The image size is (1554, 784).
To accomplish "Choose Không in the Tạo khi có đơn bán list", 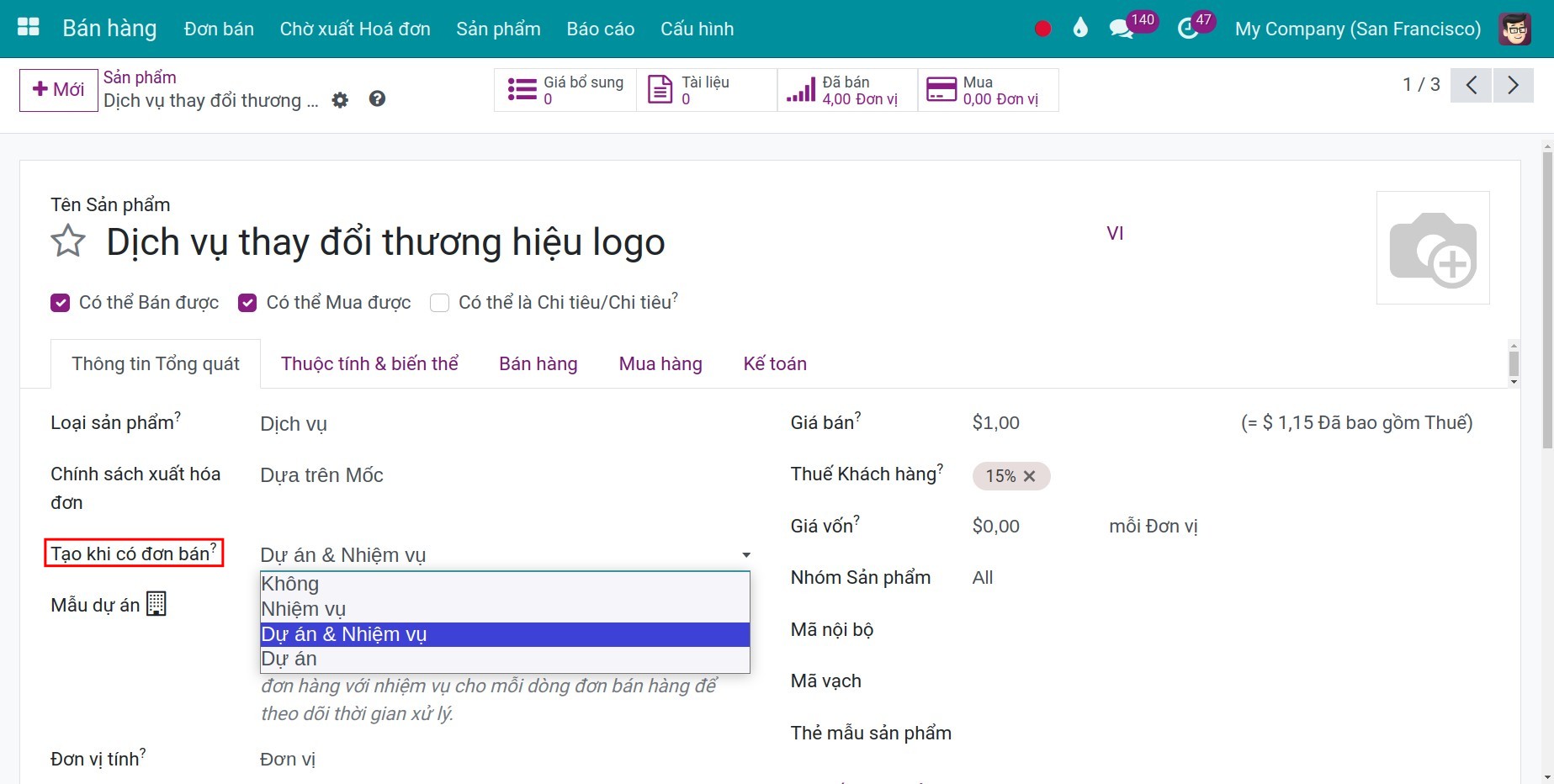I will point(289,583).
